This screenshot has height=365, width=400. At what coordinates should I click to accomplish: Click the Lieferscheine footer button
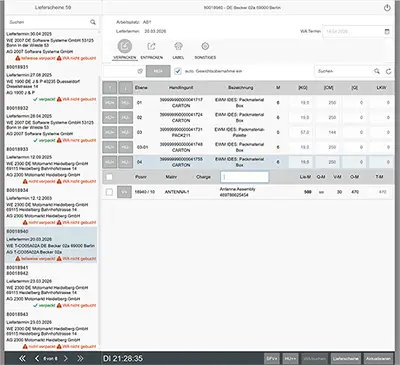(x=346, y=359)
